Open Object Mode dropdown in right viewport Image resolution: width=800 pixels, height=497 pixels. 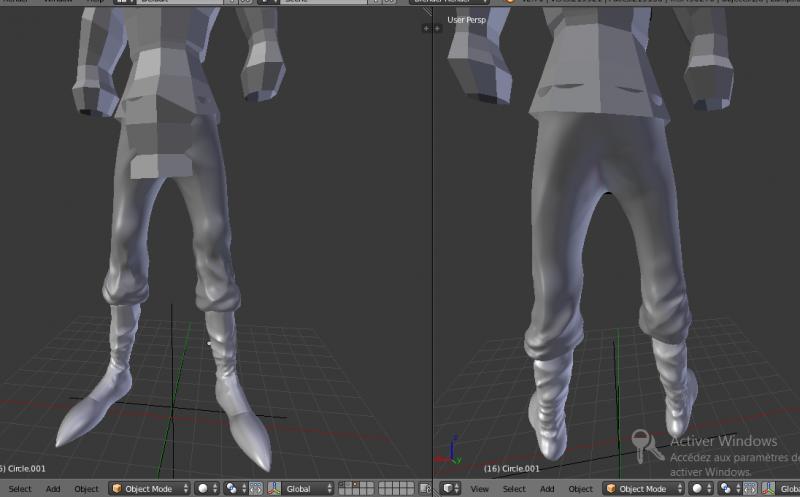click(x=643, y=489)
